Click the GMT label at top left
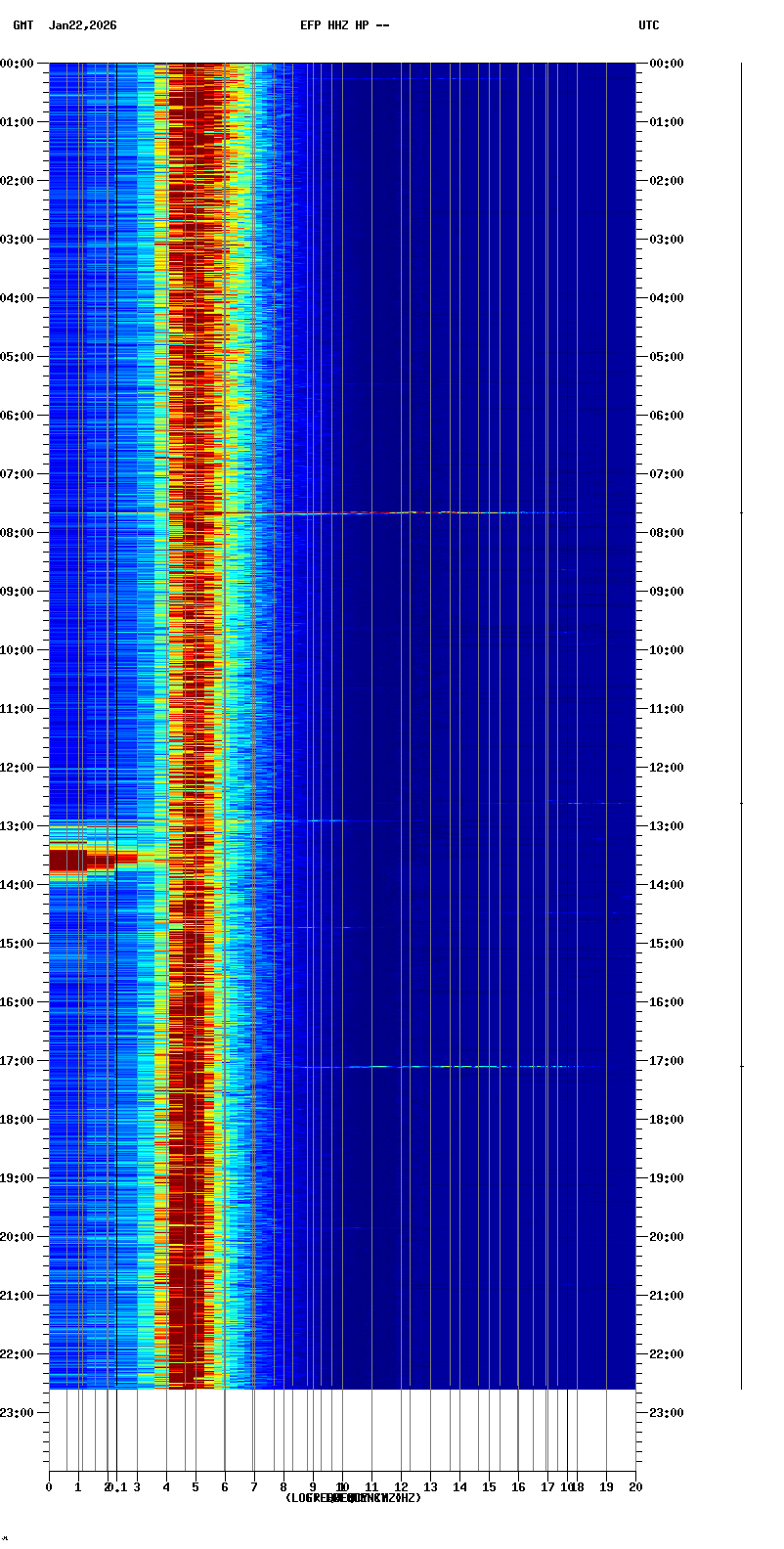Screen dimensions: 784x1549 click(x=22, y=25)
